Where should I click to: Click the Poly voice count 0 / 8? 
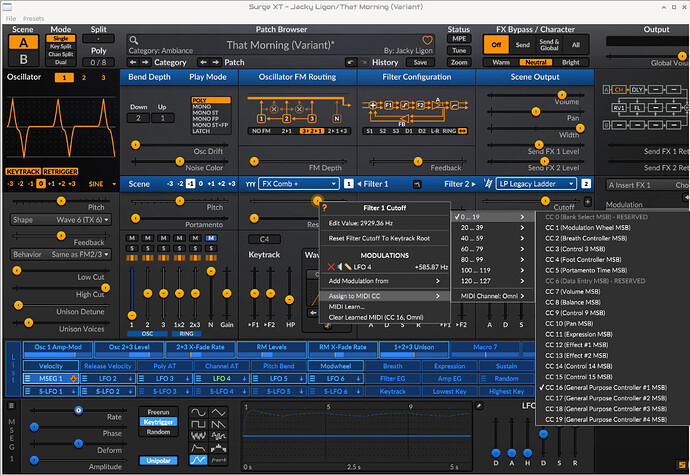(98, 63)
